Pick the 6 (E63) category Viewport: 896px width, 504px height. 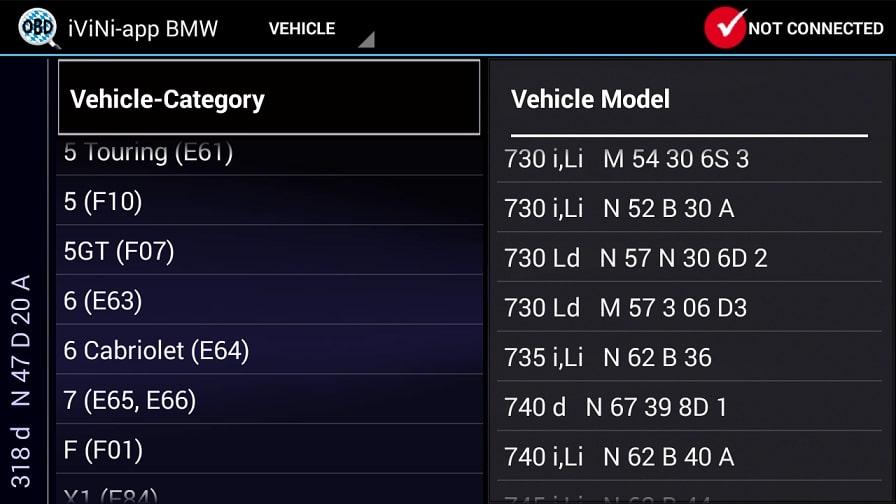[x=270, y=300]
